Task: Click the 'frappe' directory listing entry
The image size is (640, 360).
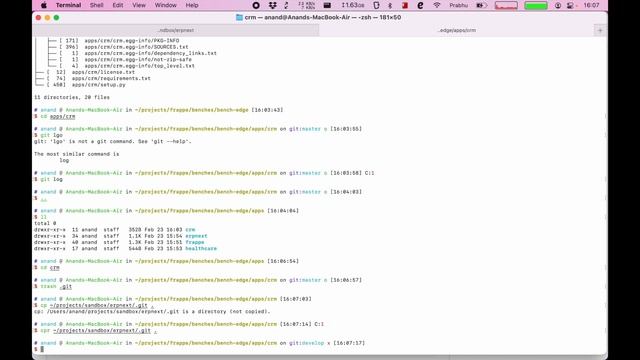Action: (x=195, y=242)
